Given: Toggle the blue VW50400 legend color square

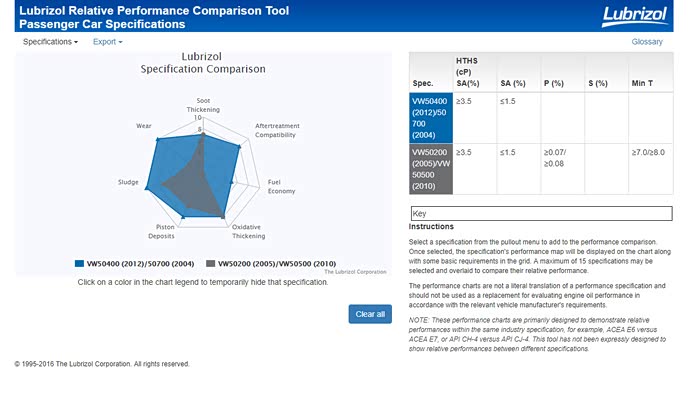Looking at the screenshot, I should (79, 263).
